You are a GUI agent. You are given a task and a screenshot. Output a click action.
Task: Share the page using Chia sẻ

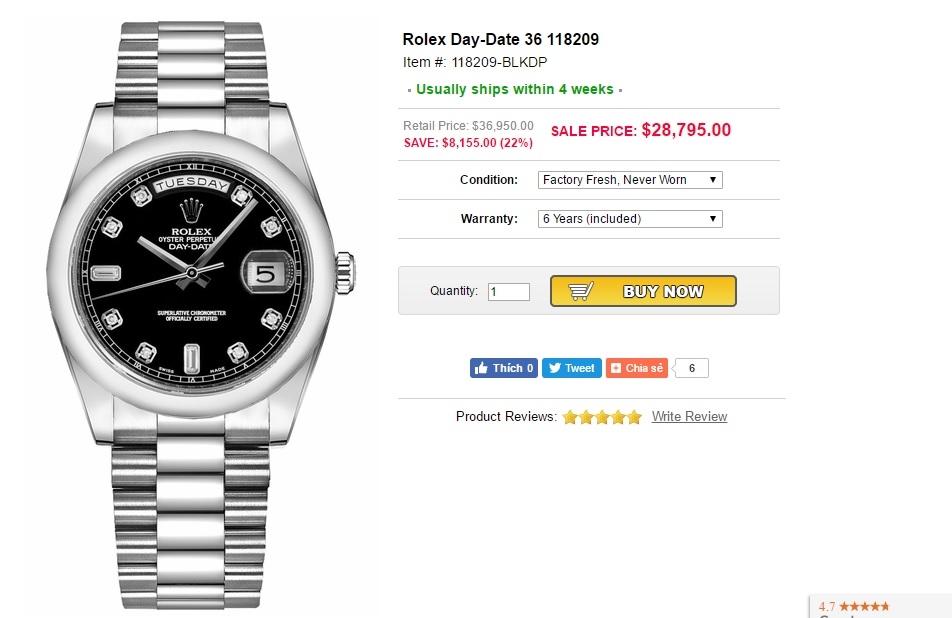[x=636, y=367]
